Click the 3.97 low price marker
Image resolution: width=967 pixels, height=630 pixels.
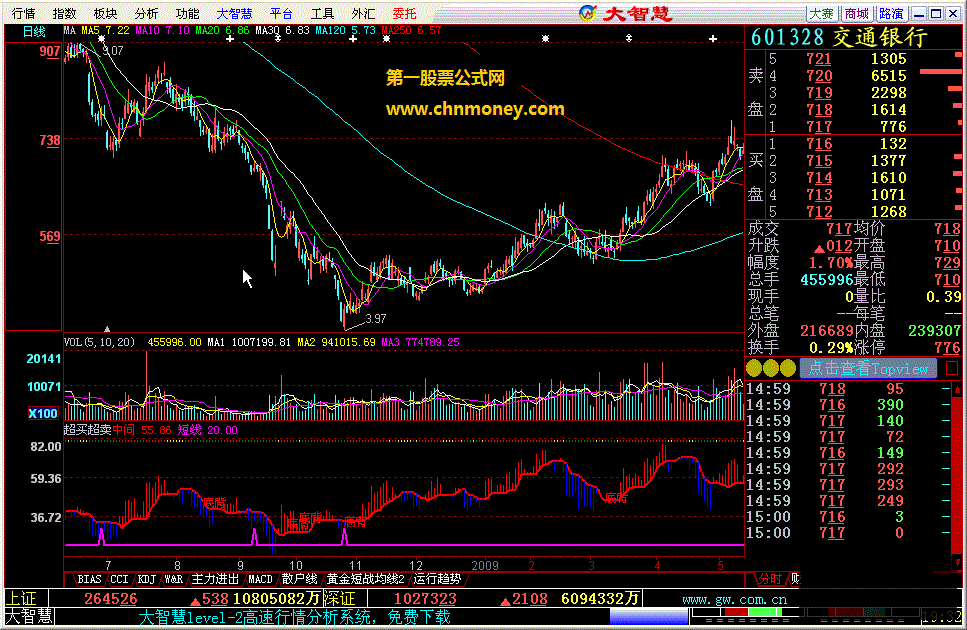click(376, 319)
